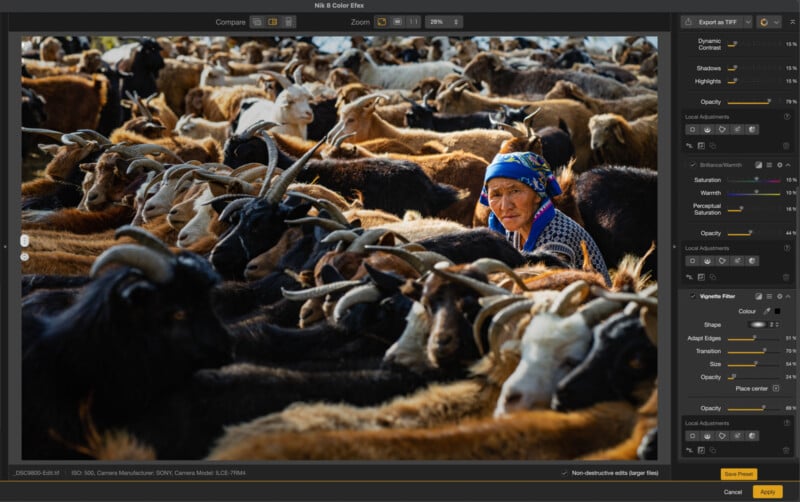The width and height of the screenshot is (800, 502).
Task: Uncheck the Brilliance/Warmth filter checkbox
Action: [x=692, y=165]
